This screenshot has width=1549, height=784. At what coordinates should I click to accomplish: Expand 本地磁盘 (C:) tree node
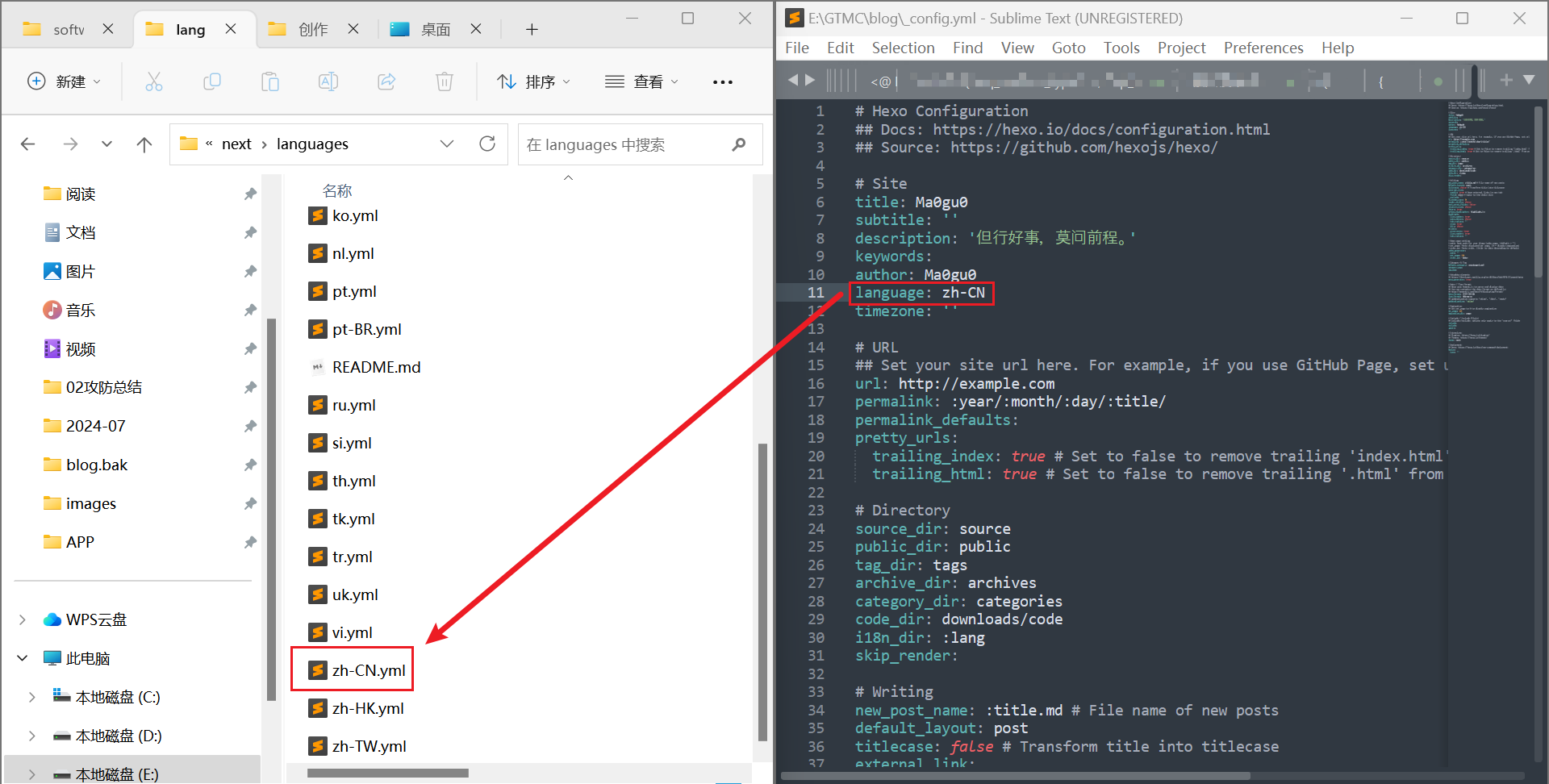coord(32,697)
